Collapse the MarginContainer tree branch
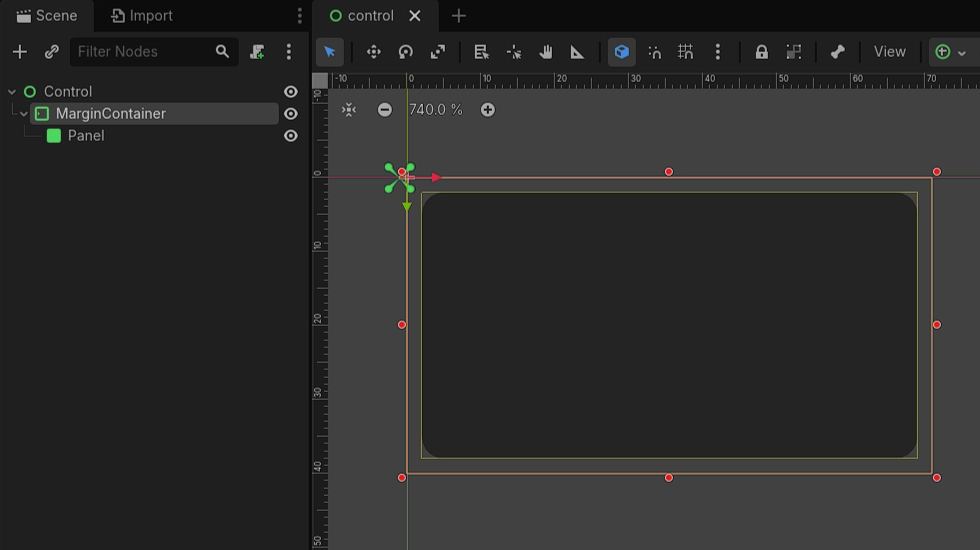The image size is (980, 550). coord(24,114)
